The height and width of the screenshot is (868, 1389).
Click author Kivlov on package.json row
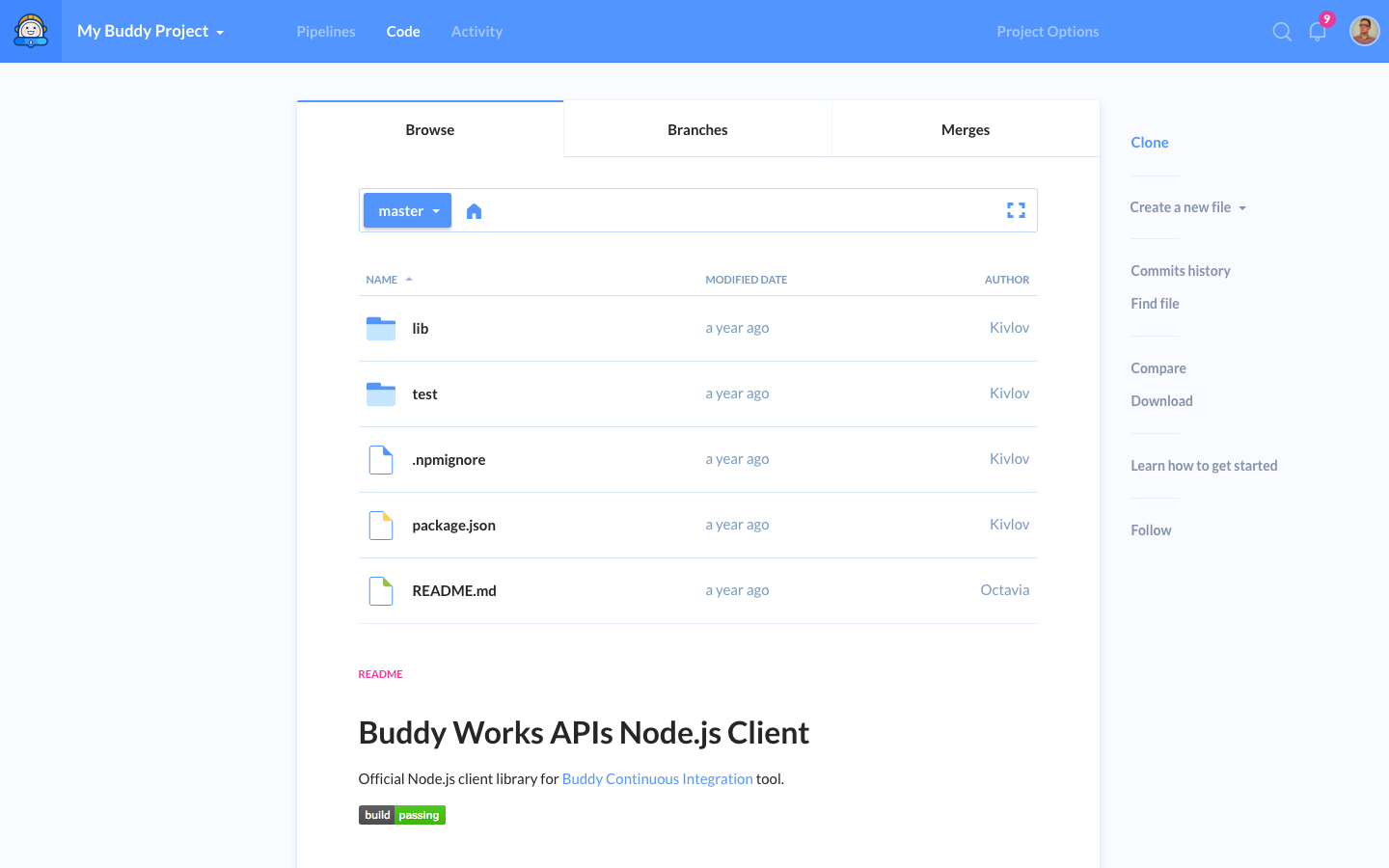click(x=1009, y=525)
